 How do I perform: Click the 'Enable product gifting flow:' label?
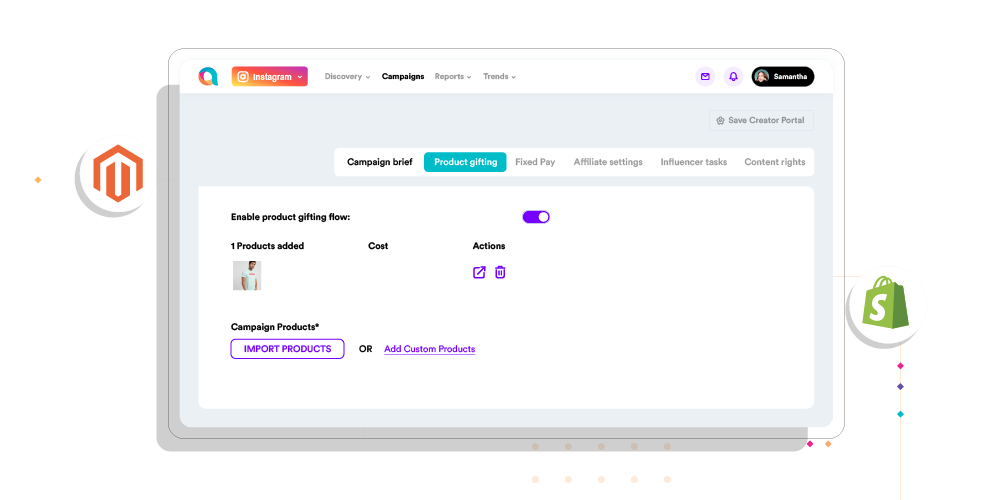(290, 217)
